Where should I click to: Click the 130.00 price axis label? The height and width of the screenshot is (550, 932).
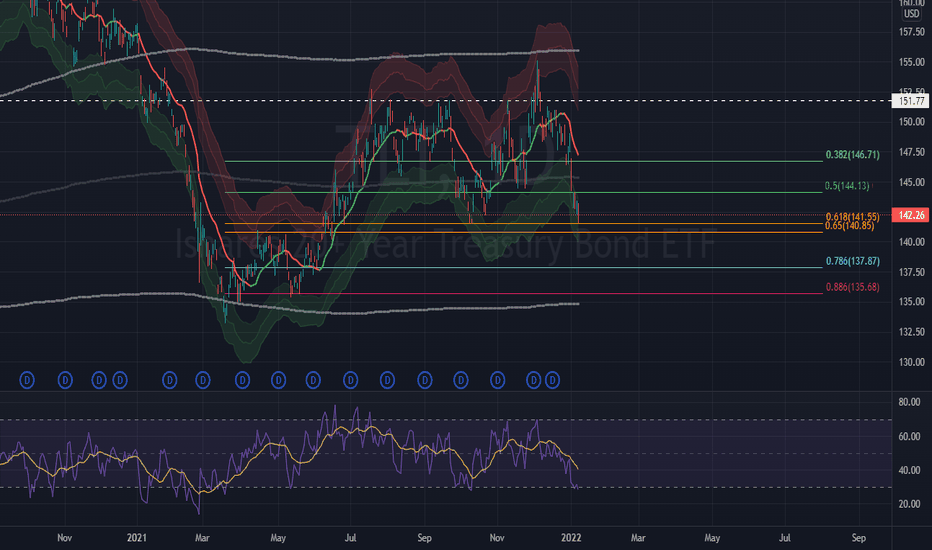pyautogui.click(x=911, y=362)
